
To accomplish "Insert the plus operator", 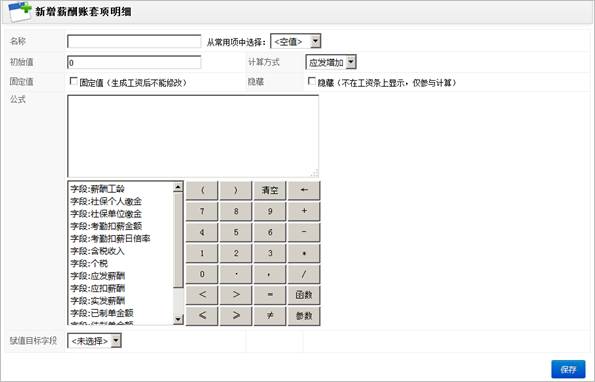I will coord(304,211).
